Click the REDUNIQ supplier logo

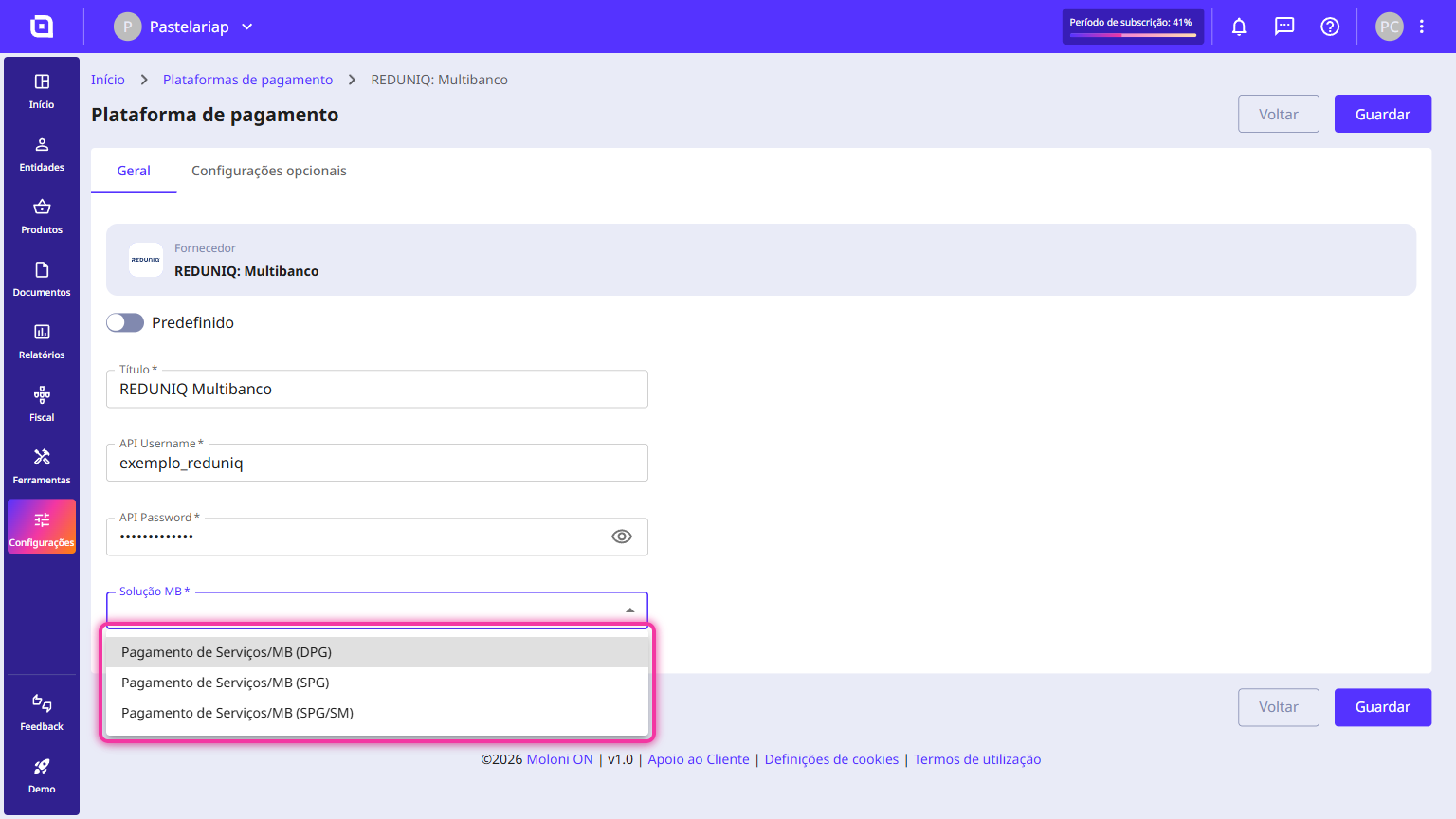(146, 260)
